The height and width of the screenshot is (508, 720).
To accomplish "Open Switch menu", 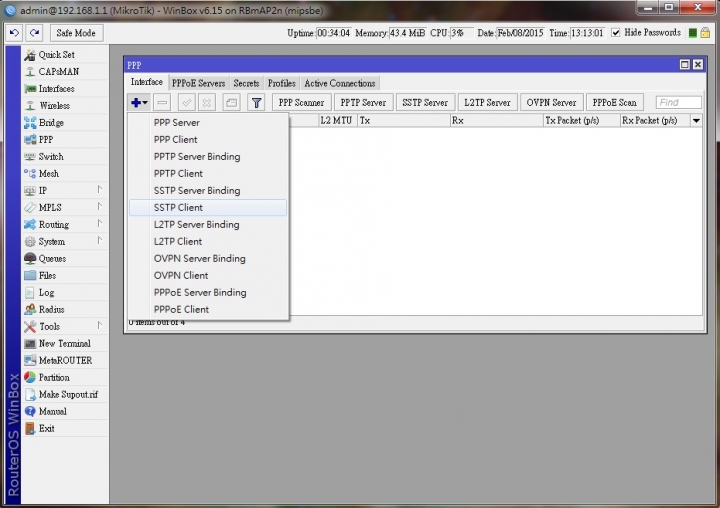I will [64, 157].
